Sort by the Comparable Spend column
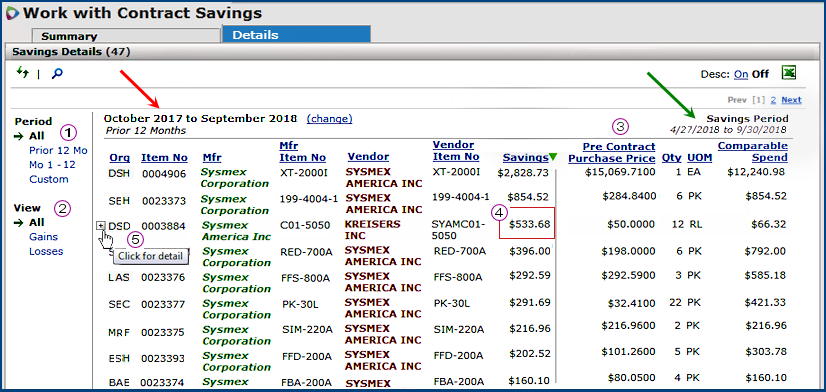This screenshot has width=826, height=392. tap(753, 151)
